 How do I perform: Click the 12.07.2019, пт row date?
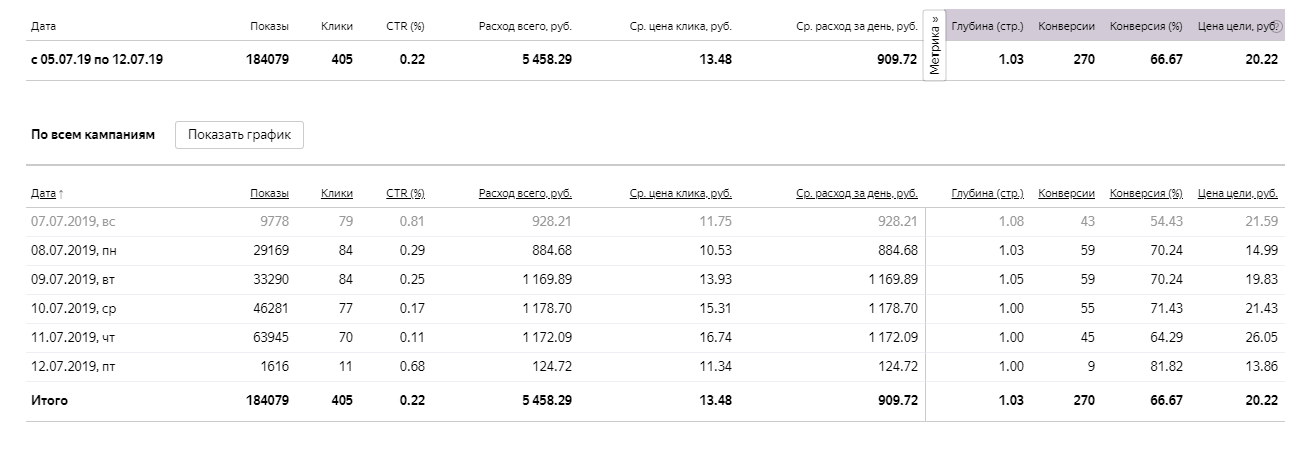point(66,366)
